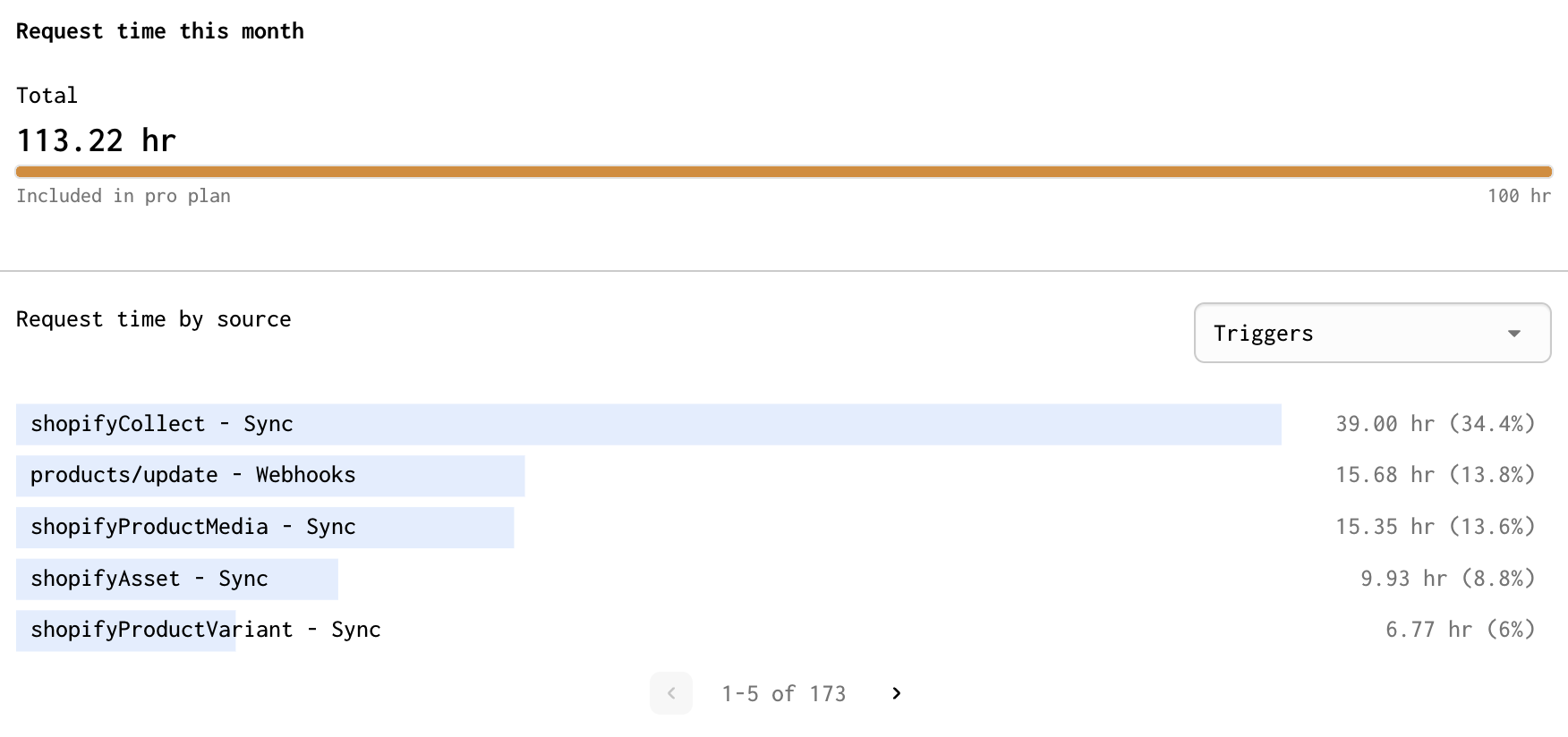Click the Request time by source heading

tap(154, 319)
